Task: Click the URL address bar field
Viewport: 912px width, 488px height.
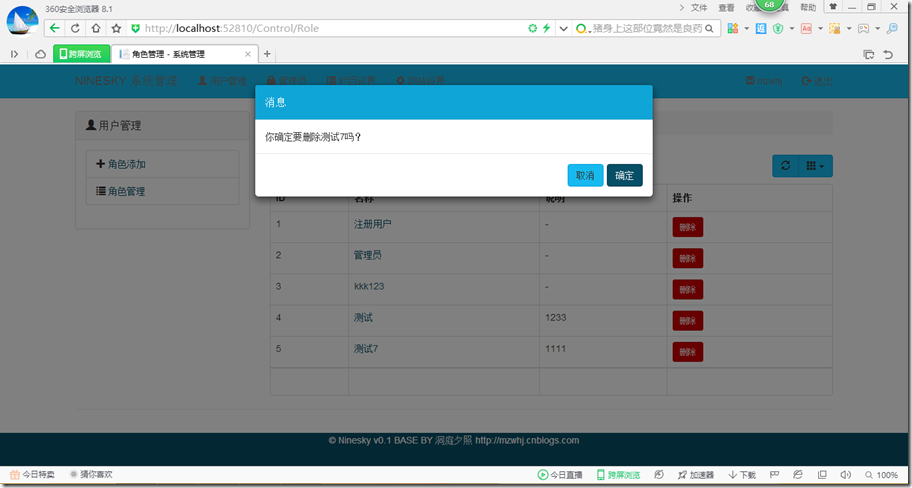Action: click(x=330, y=29)
